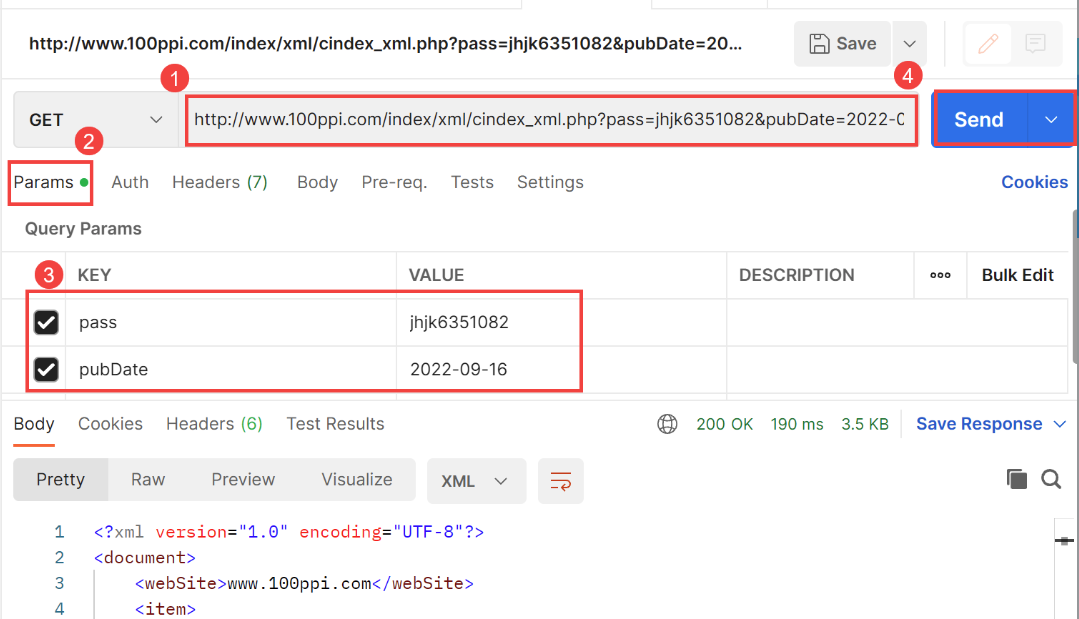Viewport: 1079px width, 619px height.
Task: Click the document tag on line 2
Action: point(145,557)
